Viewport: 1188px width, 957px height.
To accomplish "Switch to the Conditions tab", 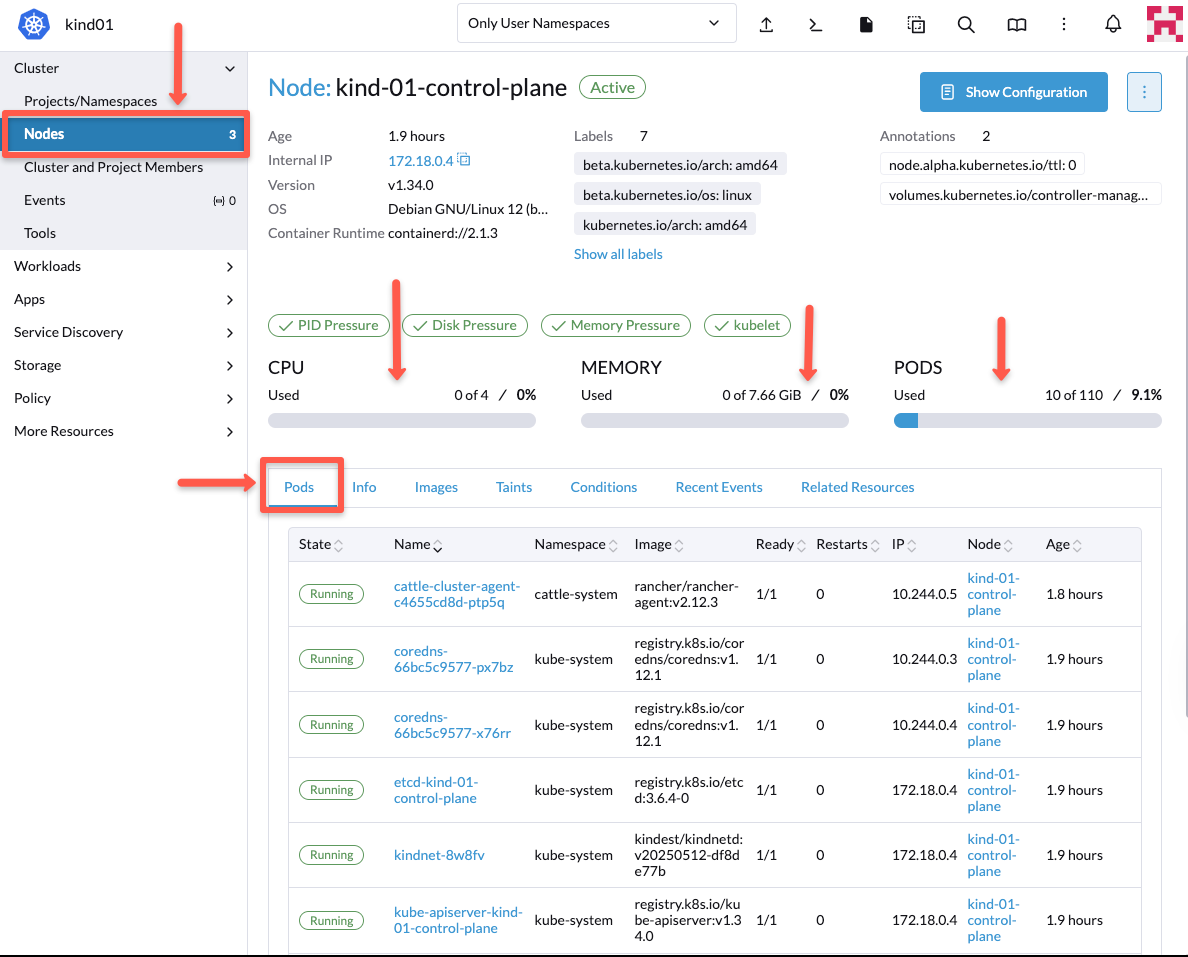I will coord(603,487).
